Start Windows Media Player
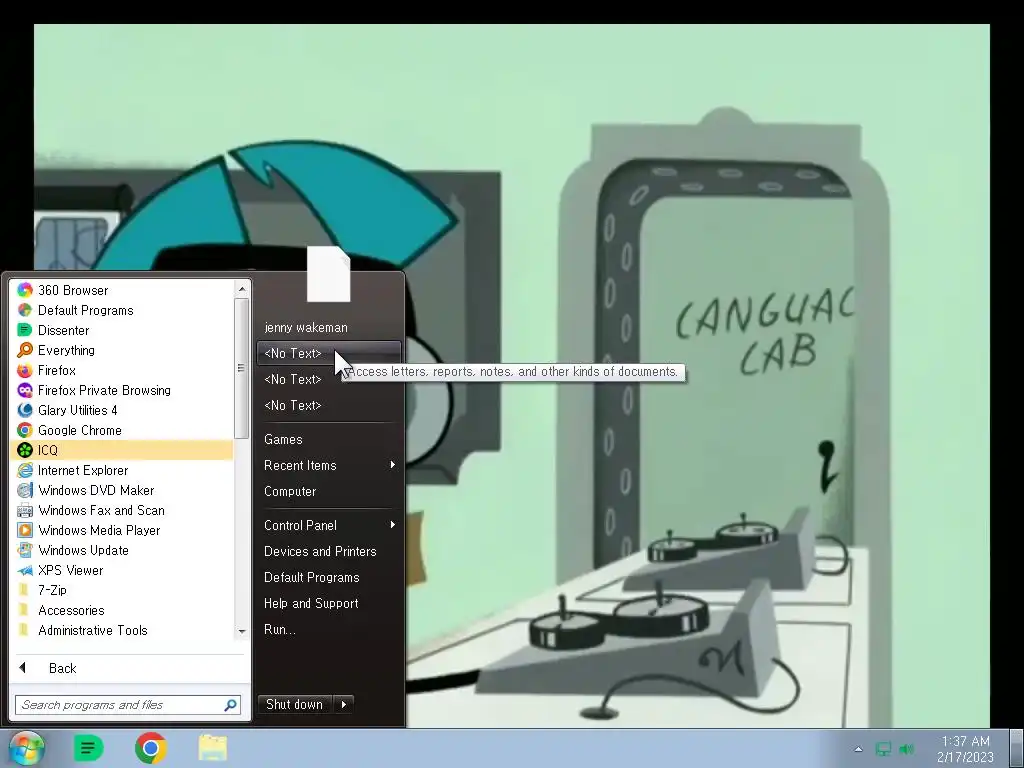The width and height of the screenshot is (1024, 768). coord(122,530)
